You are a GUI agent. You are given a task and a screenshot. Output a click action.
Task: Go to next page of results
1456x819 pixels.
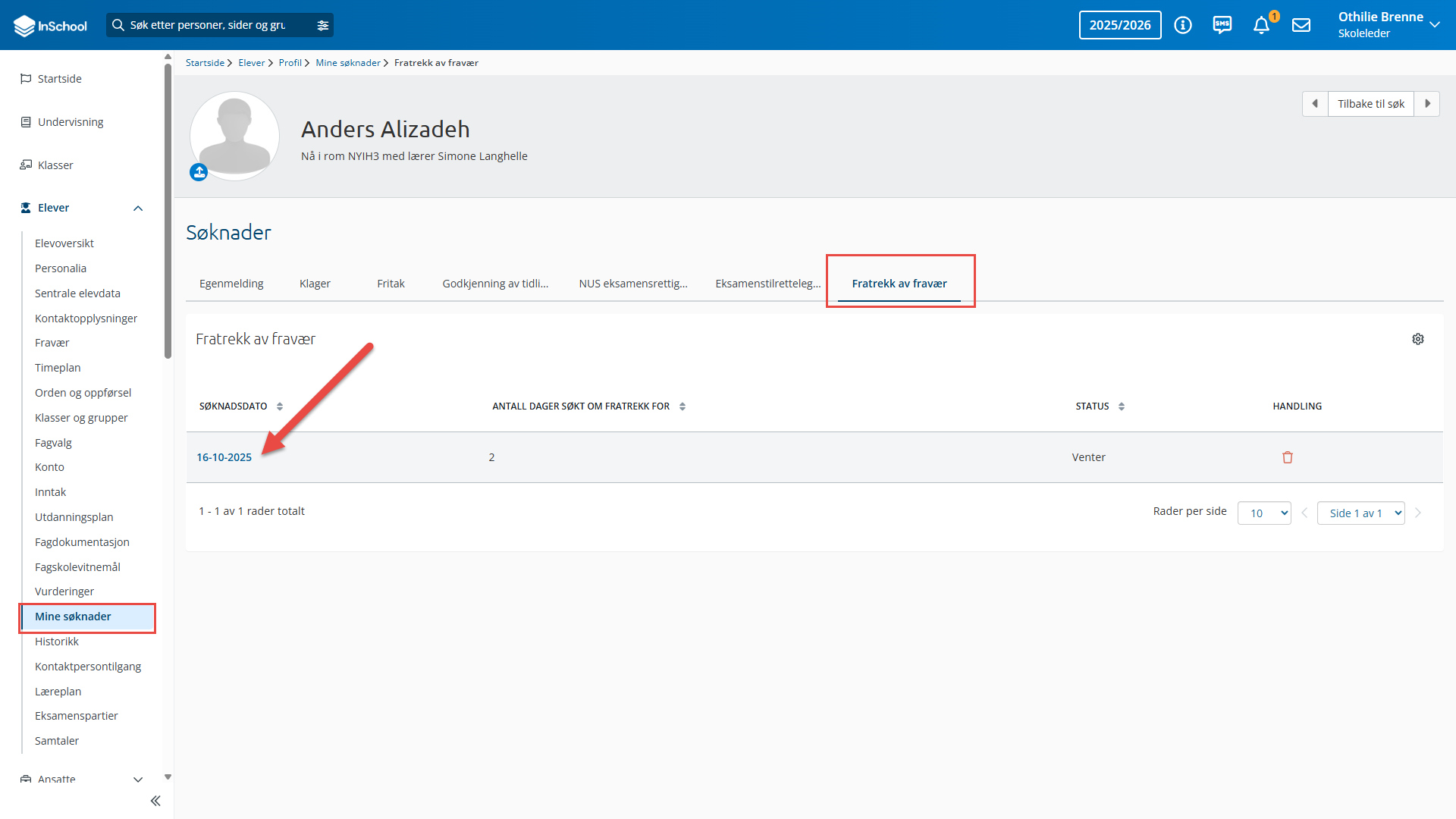coord(1418,513)
